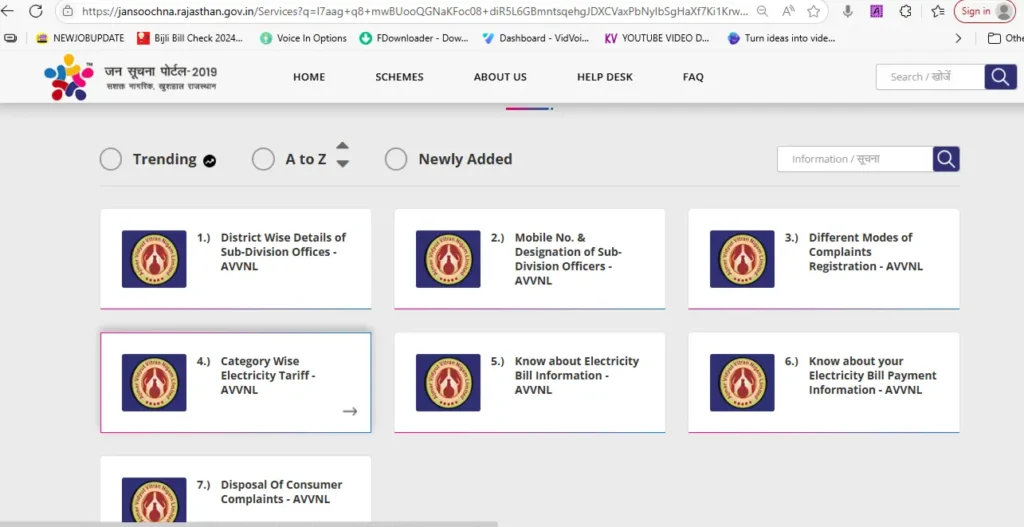Click the AVVNL logo on Category Wise Tariff card
This screenshot has width=1024, height=527.
click(x=154, y=382)
